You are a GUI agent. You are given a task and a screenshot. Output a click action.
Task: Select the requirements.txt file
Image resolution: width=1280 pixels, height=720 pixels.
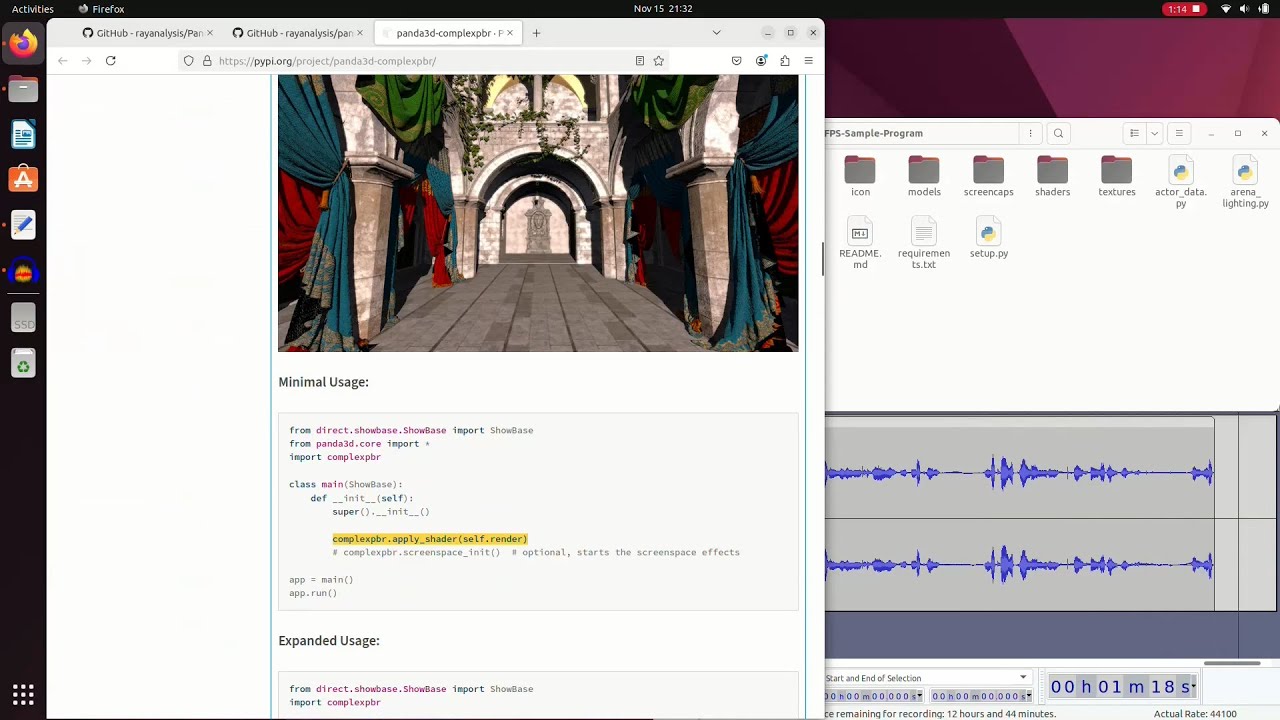(x=924, y=244)
